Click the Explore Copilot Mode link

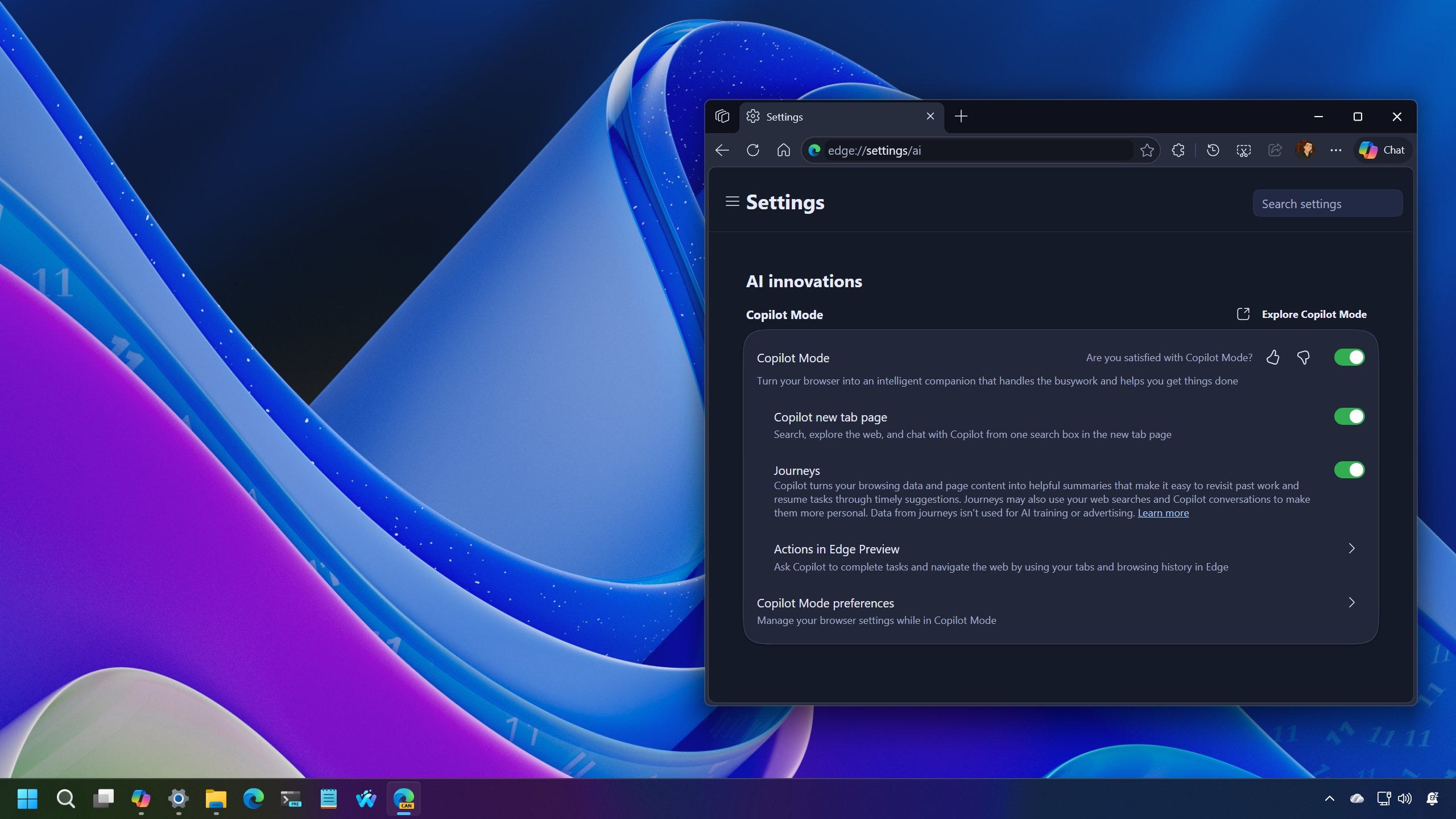coord(1302,315)
